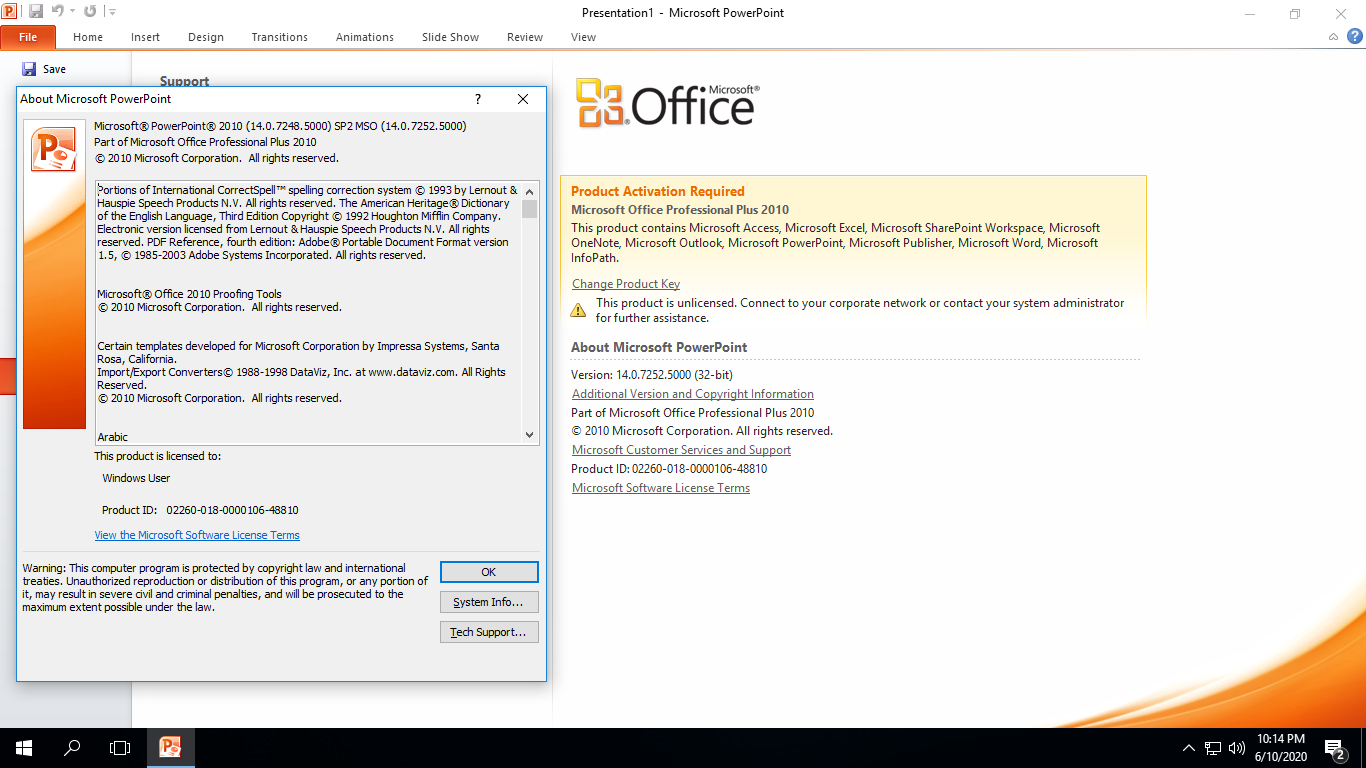Open Task View on the taskbar
The image size is (1366, 768).
(x=120, y=747)
